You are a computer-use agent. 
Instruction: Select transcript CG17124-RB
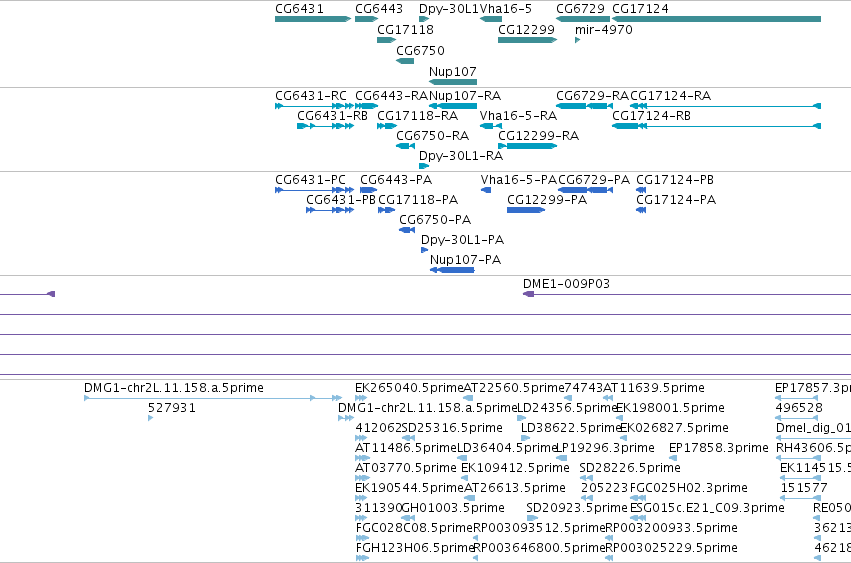(716, 126)
